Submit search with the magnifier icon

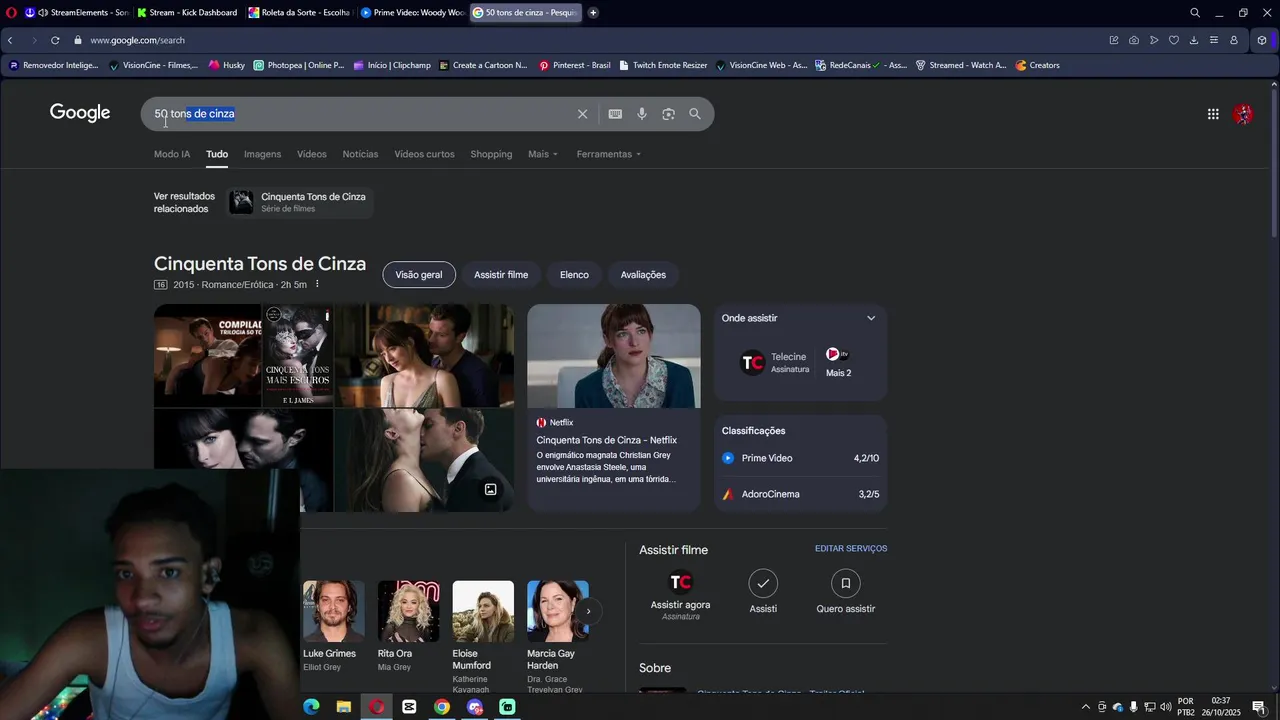point(695,114)
